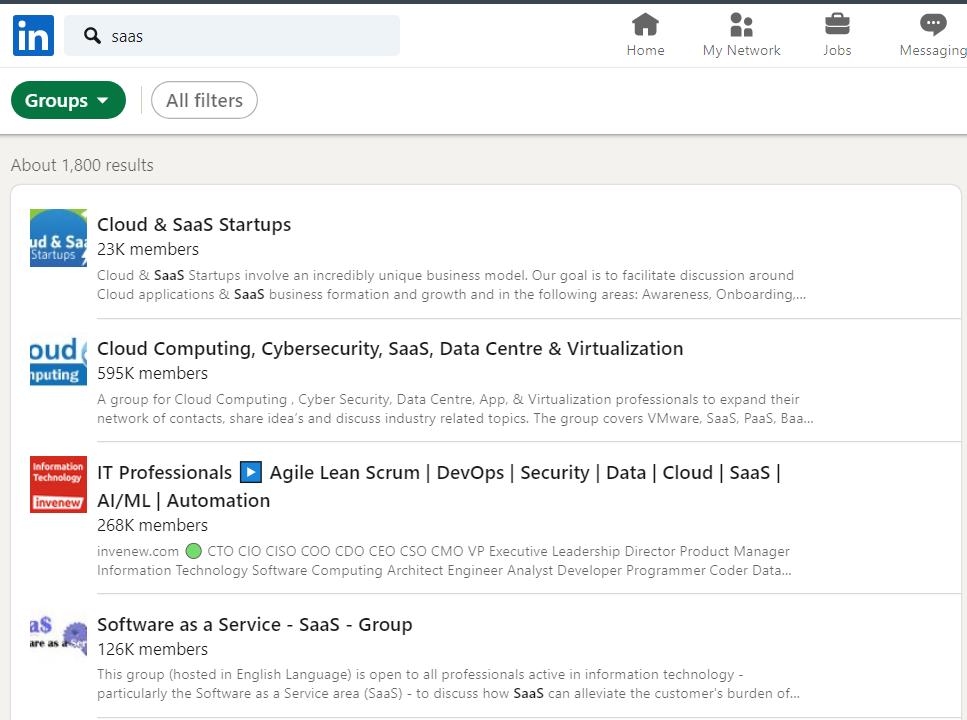Screen dimensions: 967x720
Task: Click the LinkedIn logo icon
Action: (x=33, y=36)
